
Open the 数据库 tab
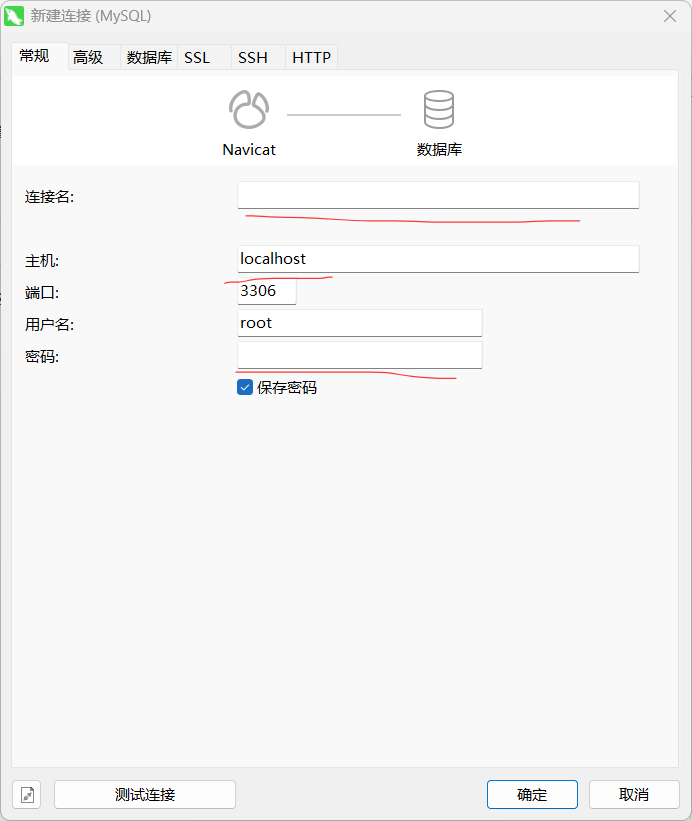pos(149,57)
